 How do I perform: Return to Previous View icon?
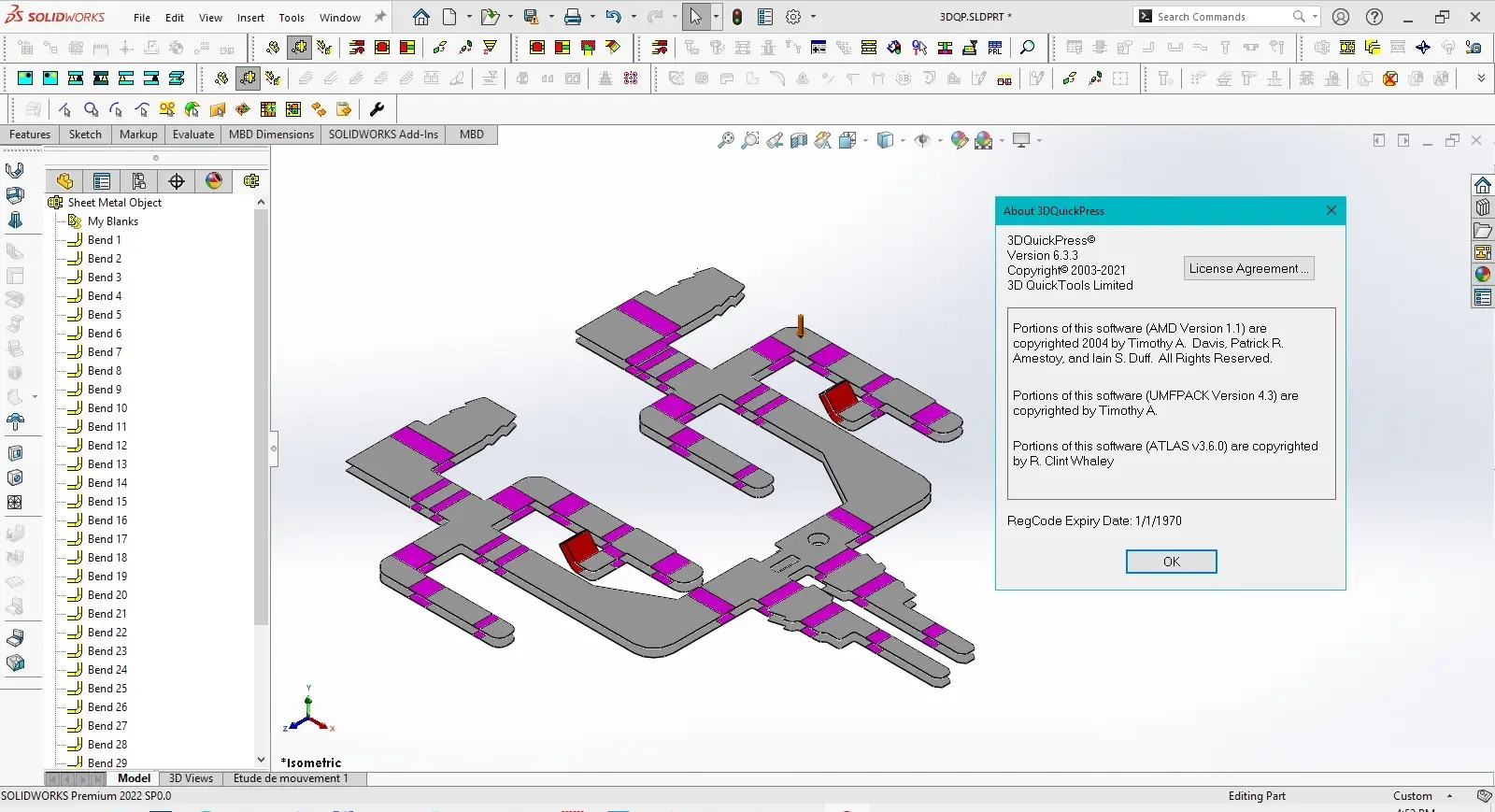[x=775, y=140]
